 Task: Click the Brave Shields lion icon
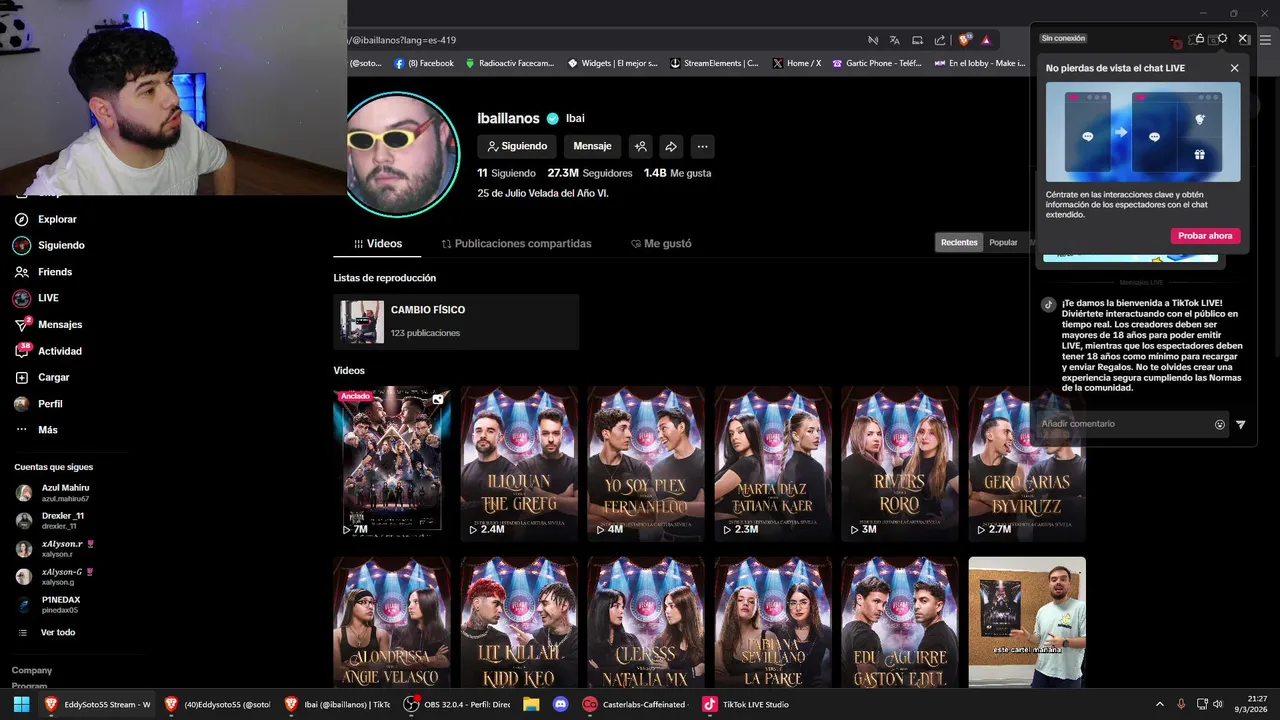point(964,40)
